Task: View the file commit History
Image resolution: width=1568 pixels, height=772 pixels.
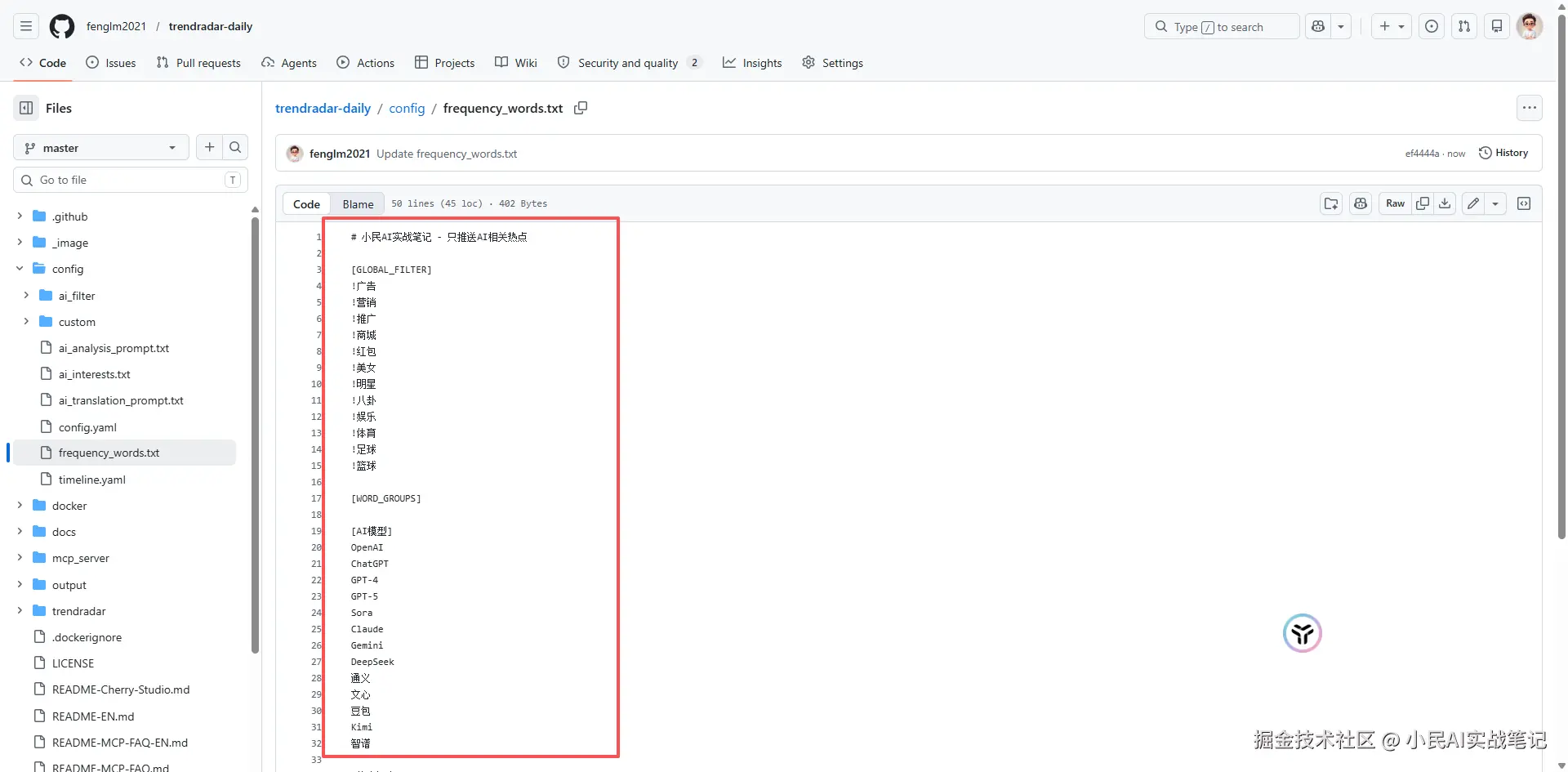Action: click(1503, 153)
